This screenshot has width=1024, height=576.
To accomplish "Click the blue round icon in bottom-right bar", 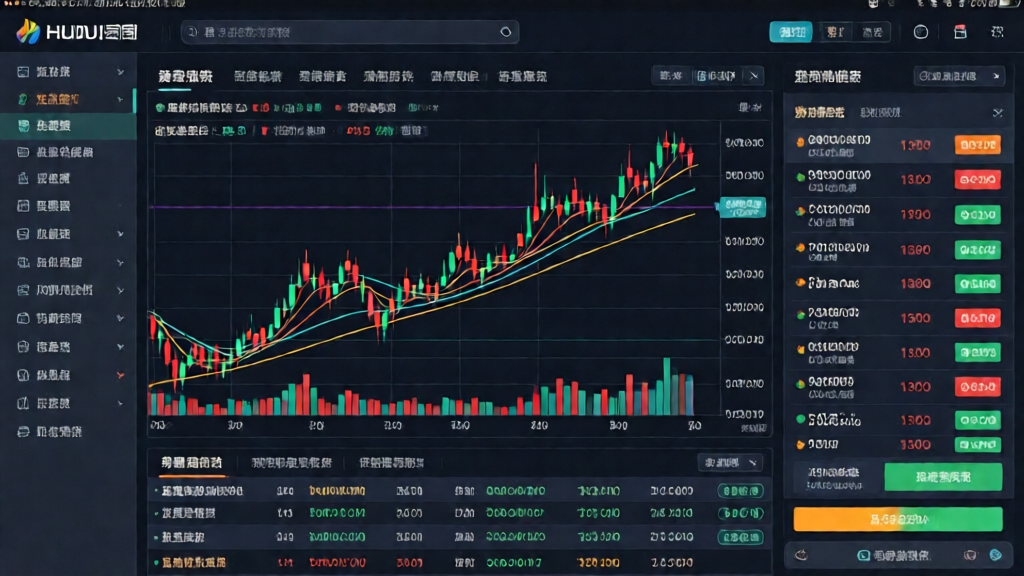I will (995, 555).
